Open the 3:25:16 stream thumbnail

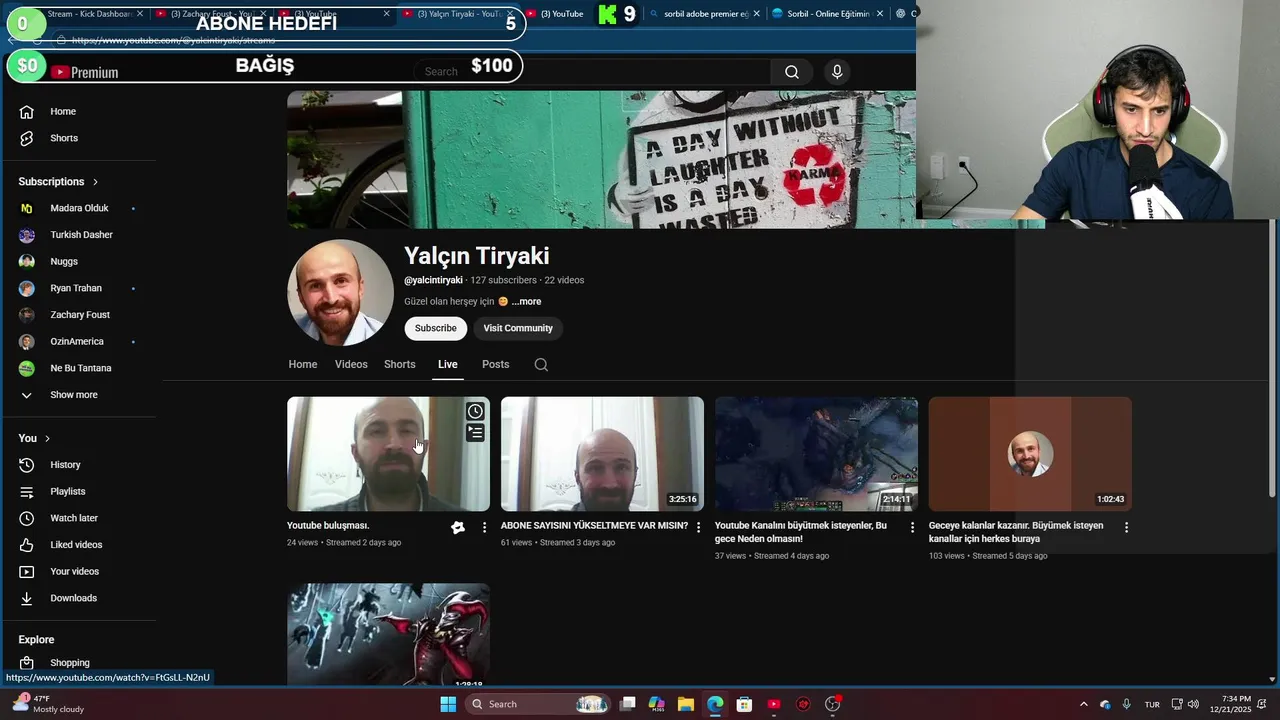[602, 454]
